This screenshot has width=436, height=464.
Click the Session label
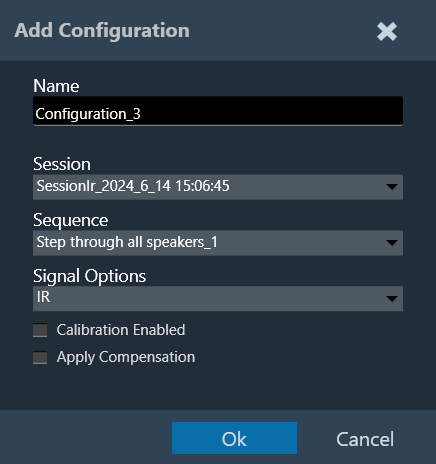pos(62,164)
